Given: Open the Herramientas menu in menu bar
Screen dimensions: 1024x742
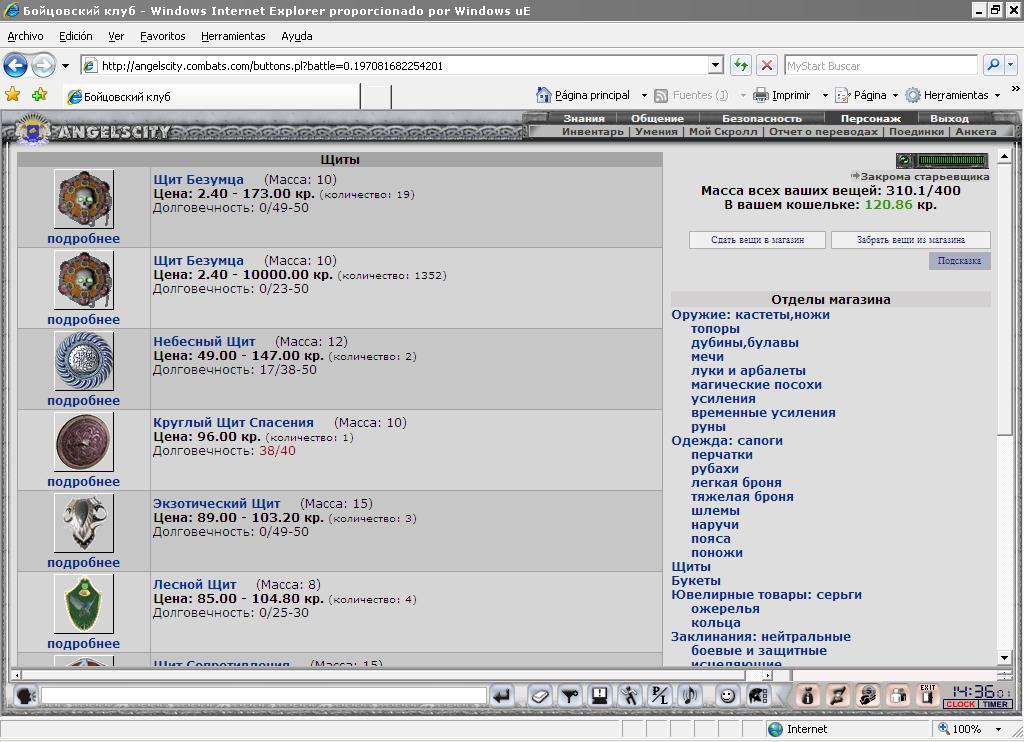Looking at the screenshot, I should [233, 37].
